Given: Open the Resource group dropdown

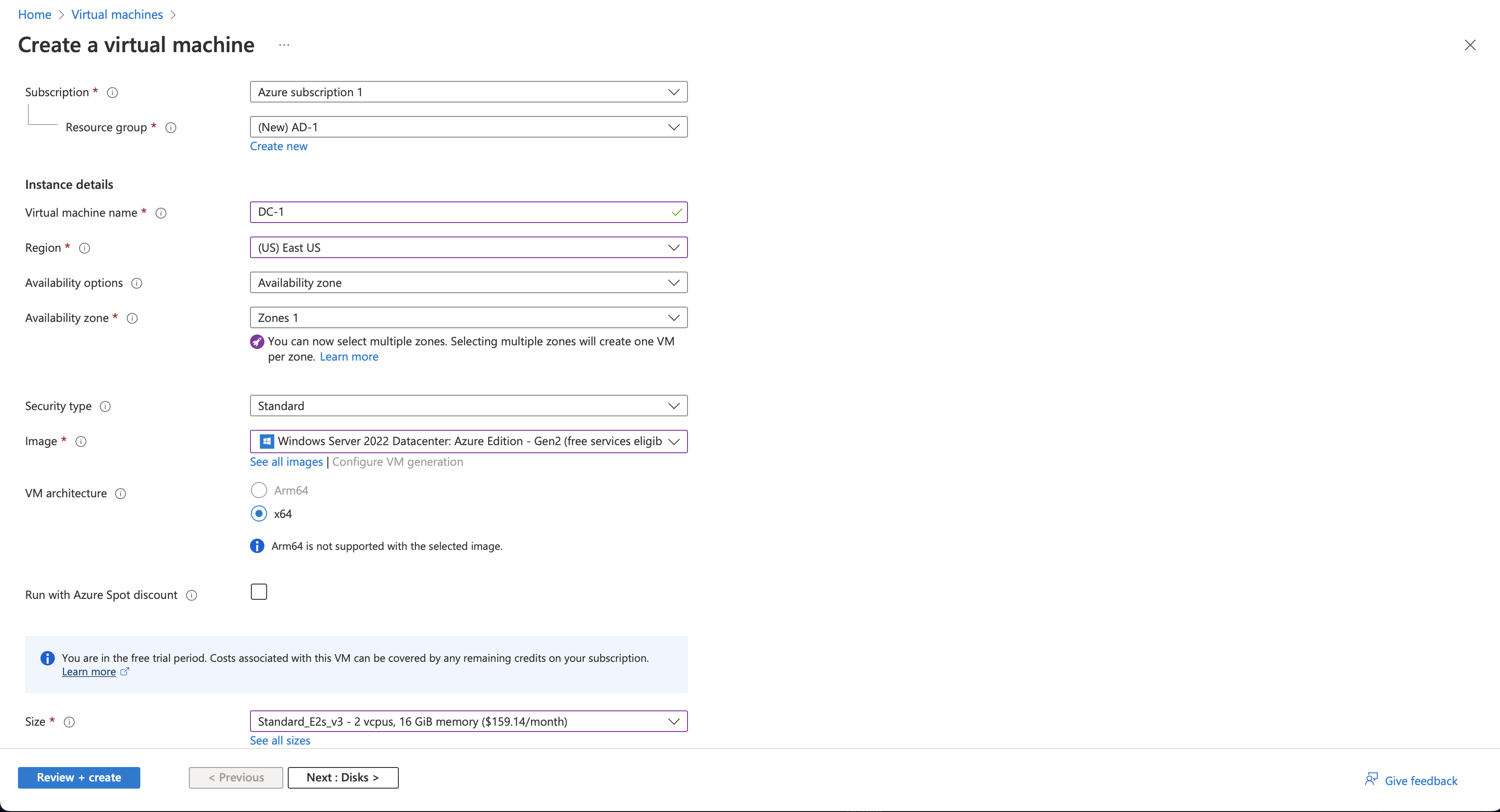Looking at the screenshot, I should (x=469, y=127).
